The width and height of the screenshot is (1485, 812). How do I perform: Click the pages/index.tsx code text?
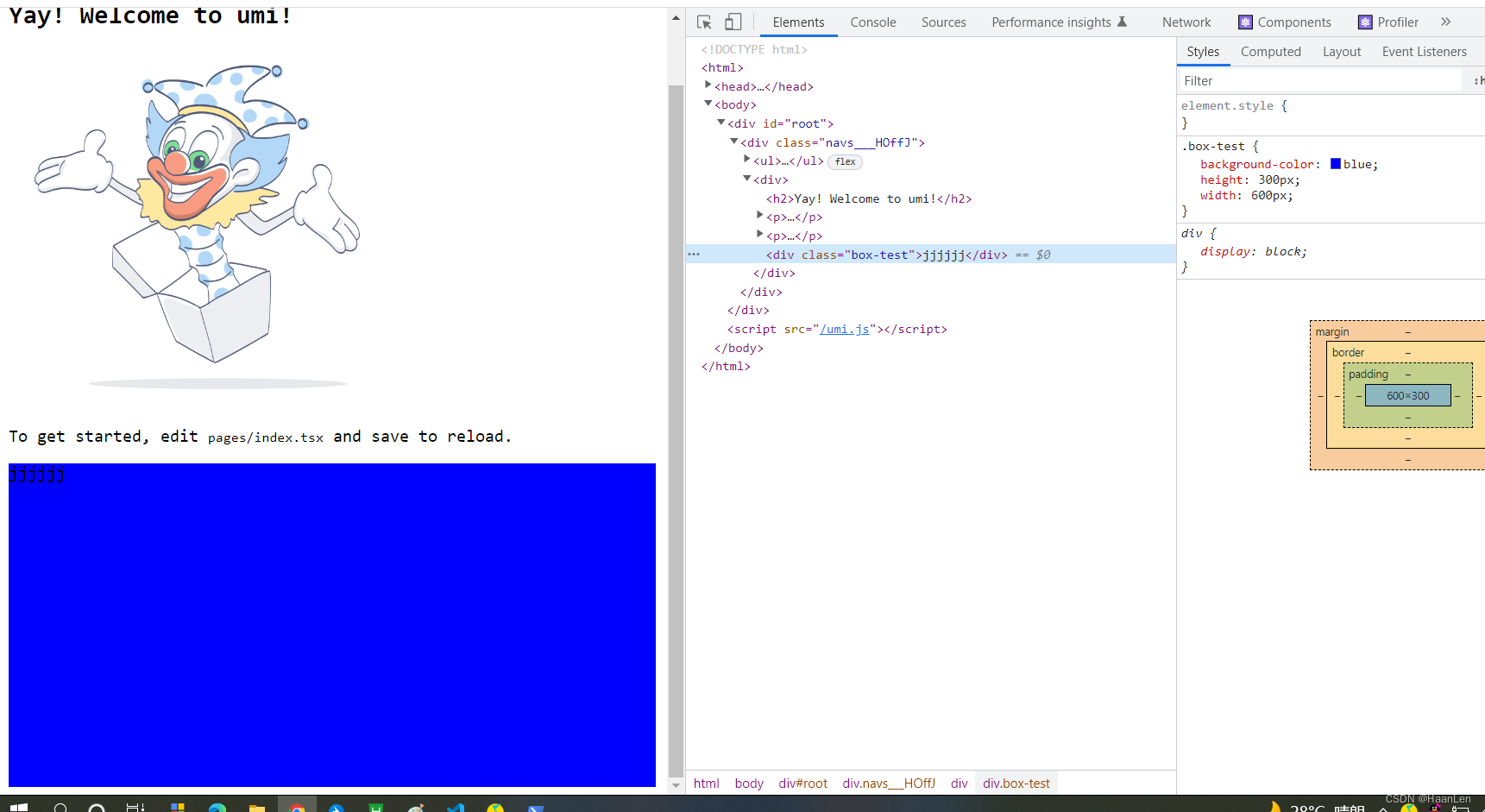(266, 437)
